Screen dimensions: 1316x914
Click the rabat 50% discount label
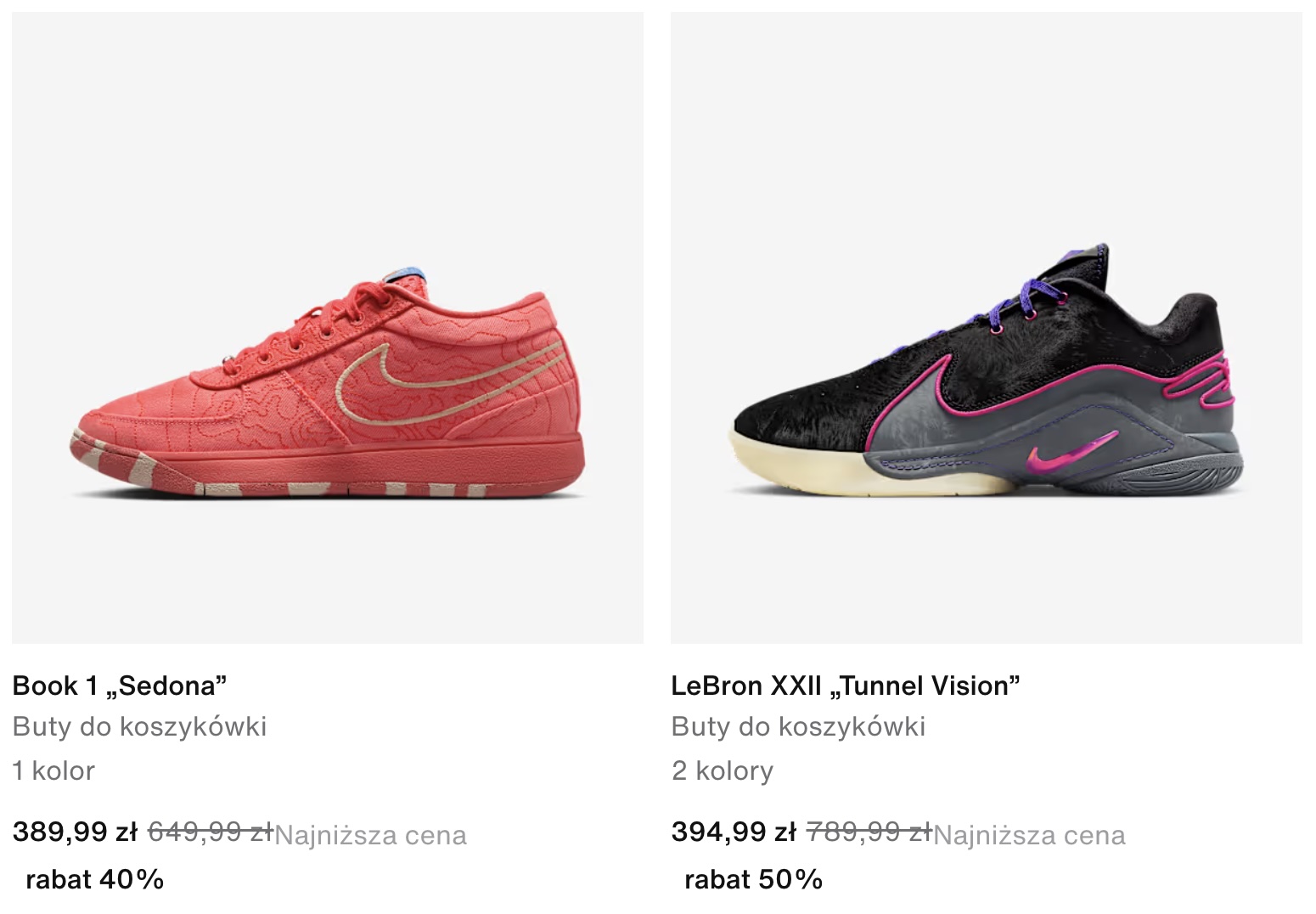[x=754, y=879]
